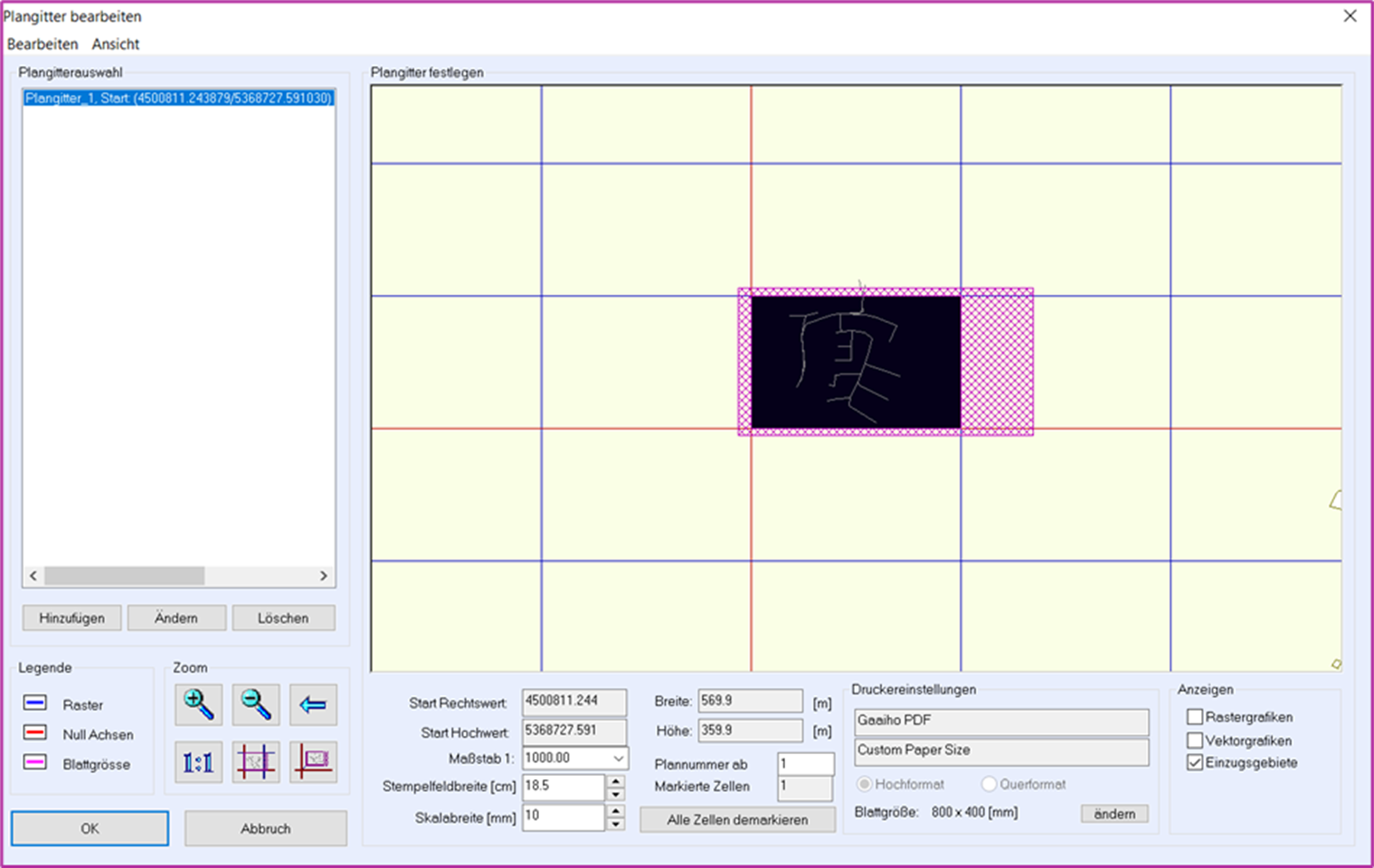
Task: Uncheck the Einzugsgebiete checkbox
Action: tap(1195, 763)
